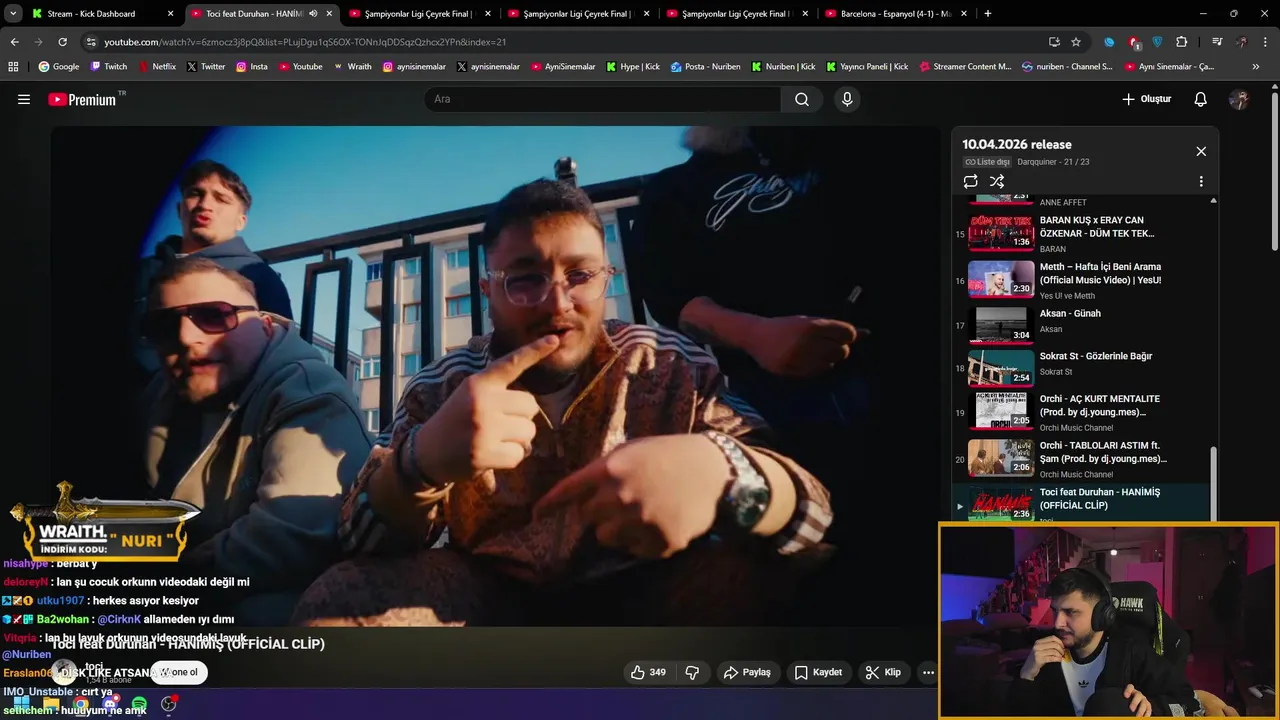Open the Hype | Kick bookmark
Image resolution: width=1280 pixels, height=720 pixels.
tap(633, 67)
